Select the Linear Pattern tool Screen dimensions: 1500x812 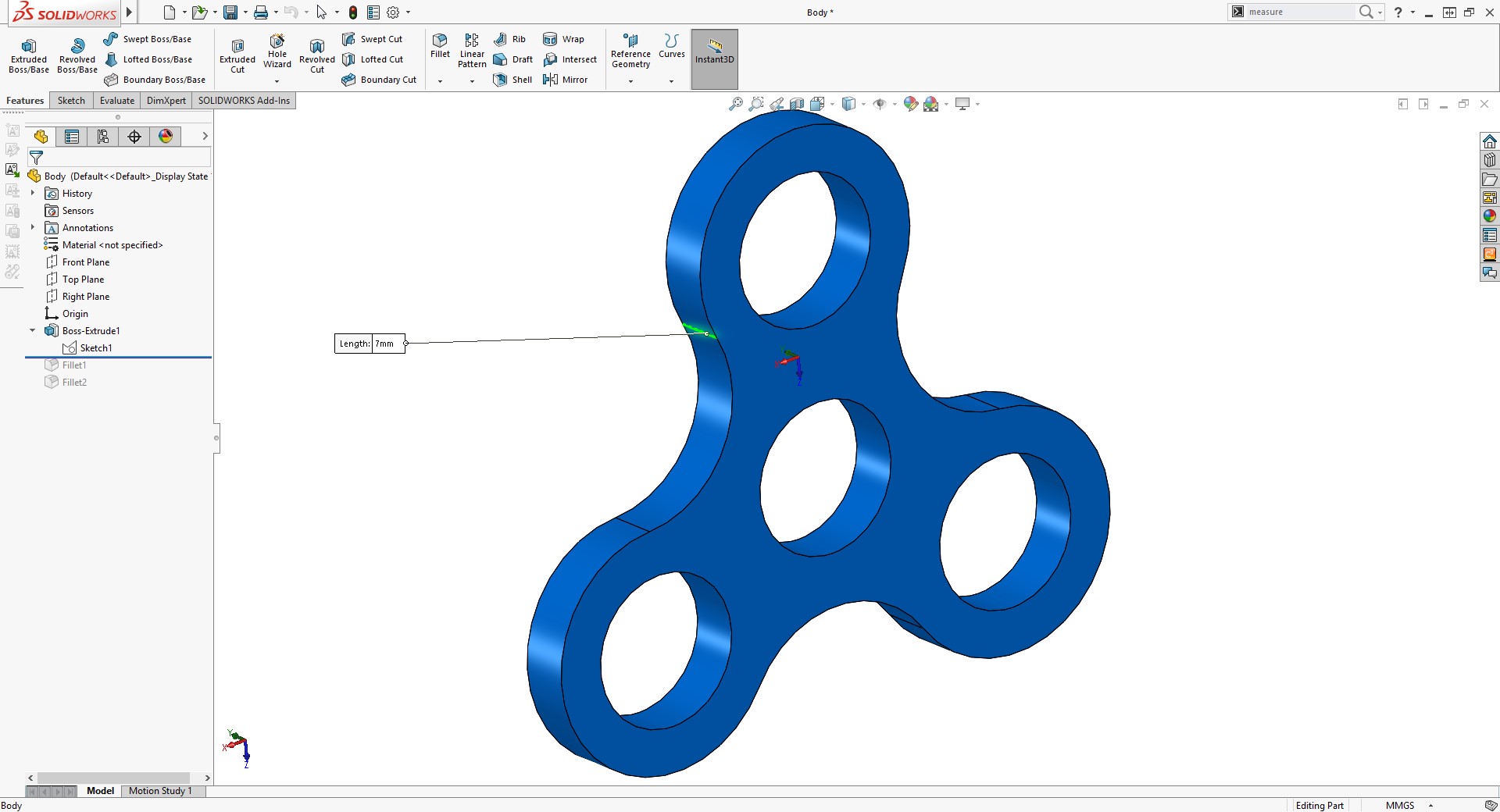click(x=471, y=48)
